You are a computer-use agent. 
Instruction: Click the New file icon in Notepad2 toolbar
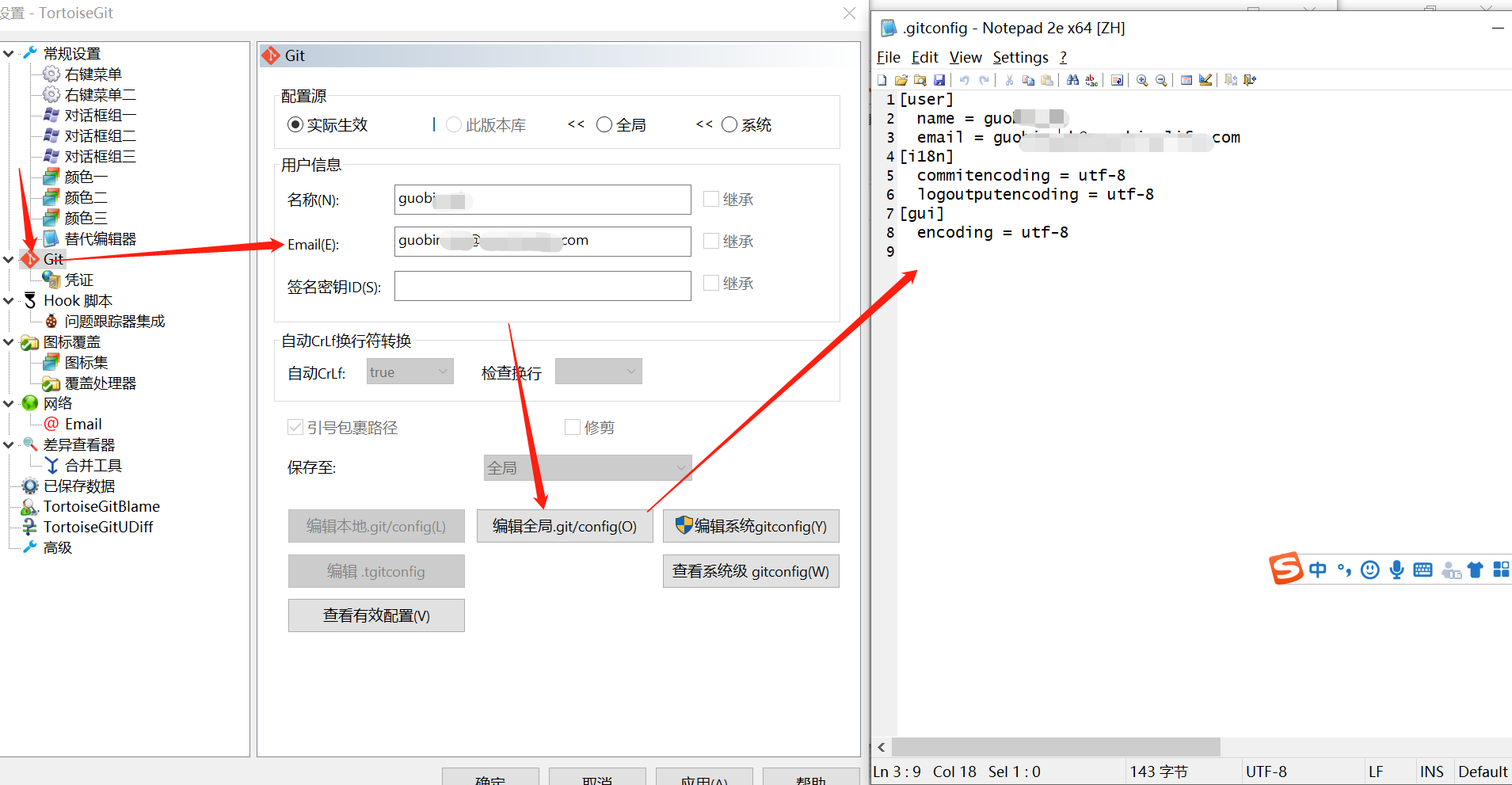pyautogui.click(x=882, y=80)
